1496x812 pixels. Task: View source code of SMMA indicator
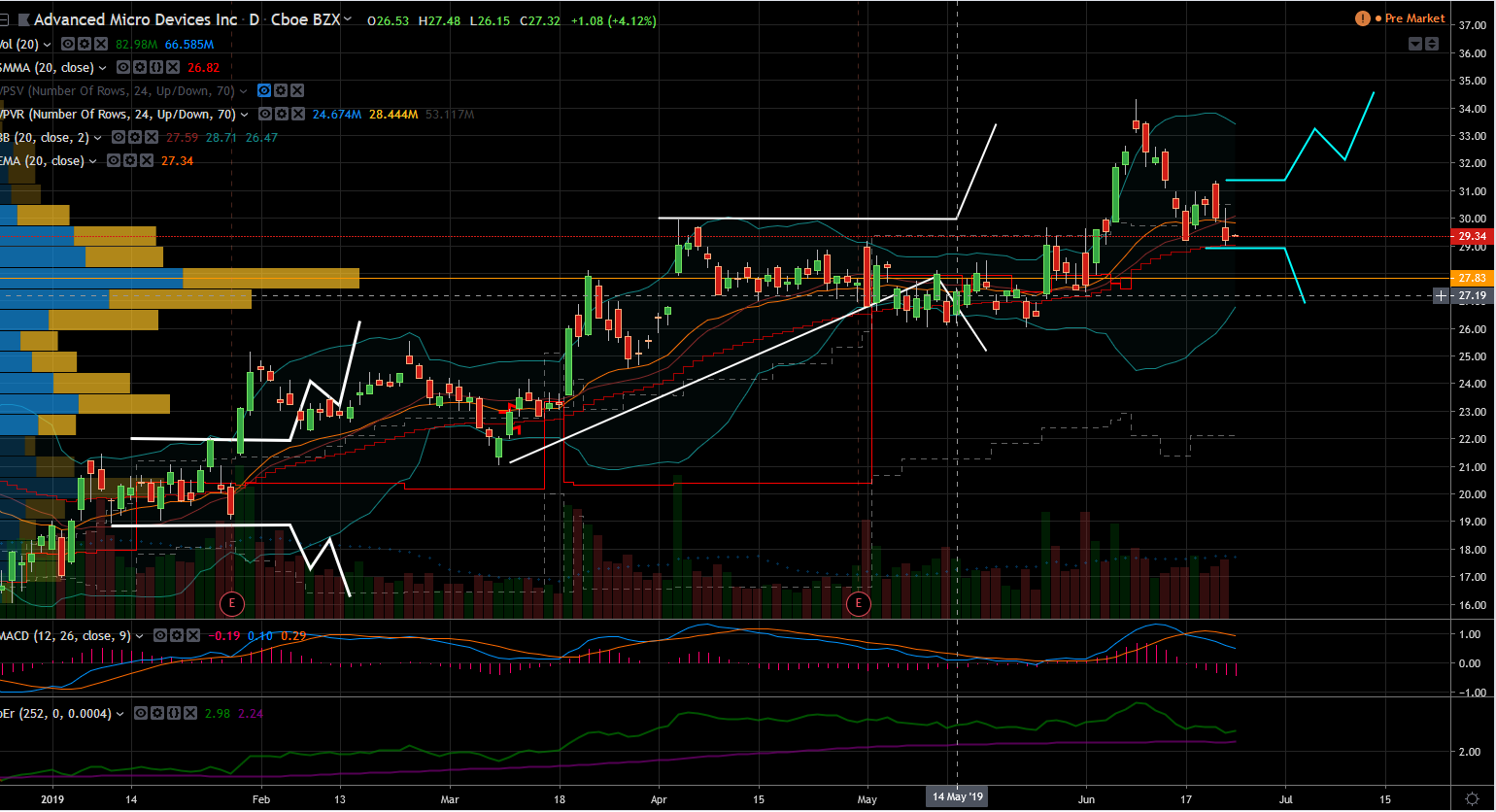156,67
